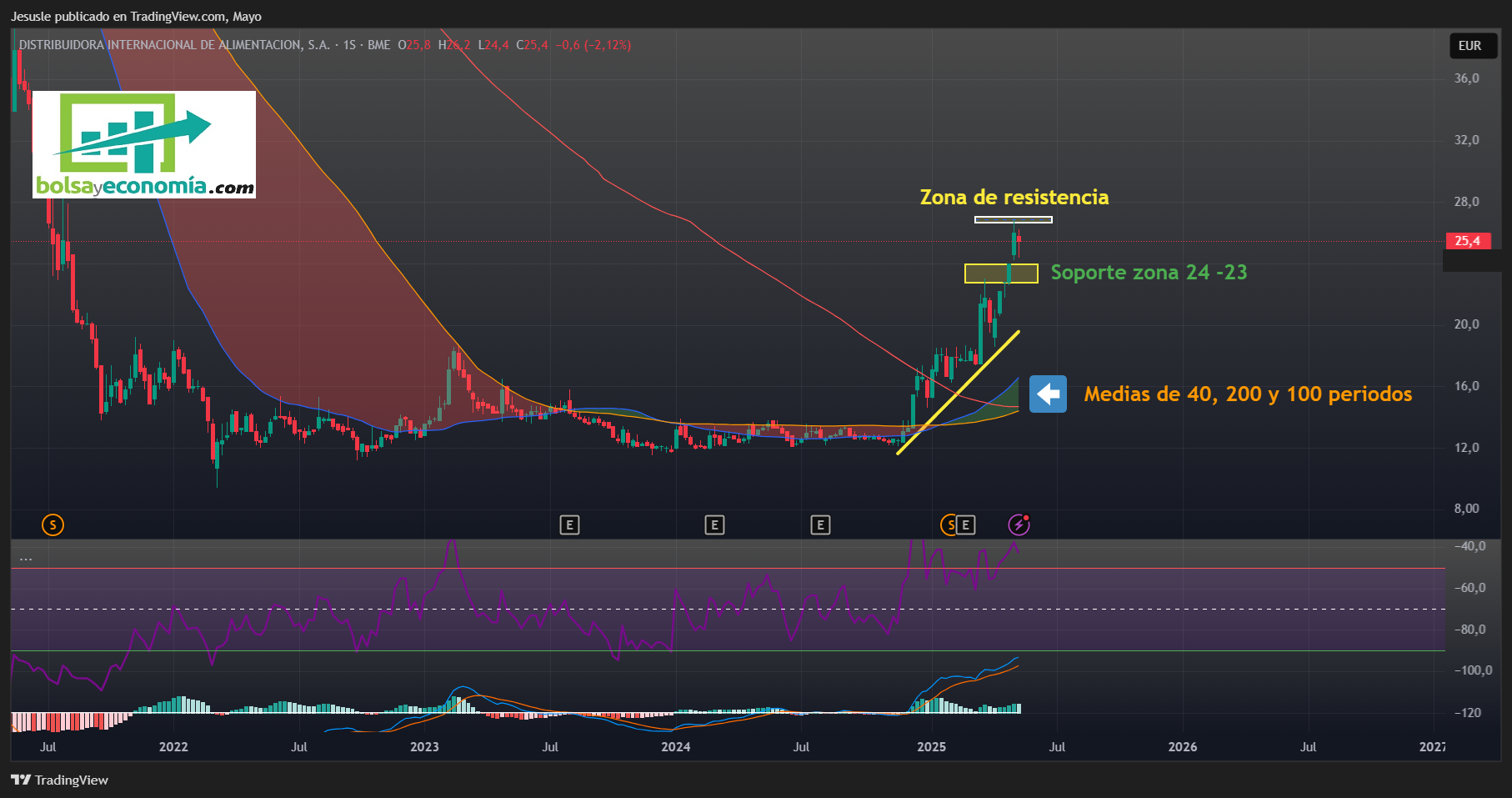Open the E earnings marker near Jul 2024

820,524
